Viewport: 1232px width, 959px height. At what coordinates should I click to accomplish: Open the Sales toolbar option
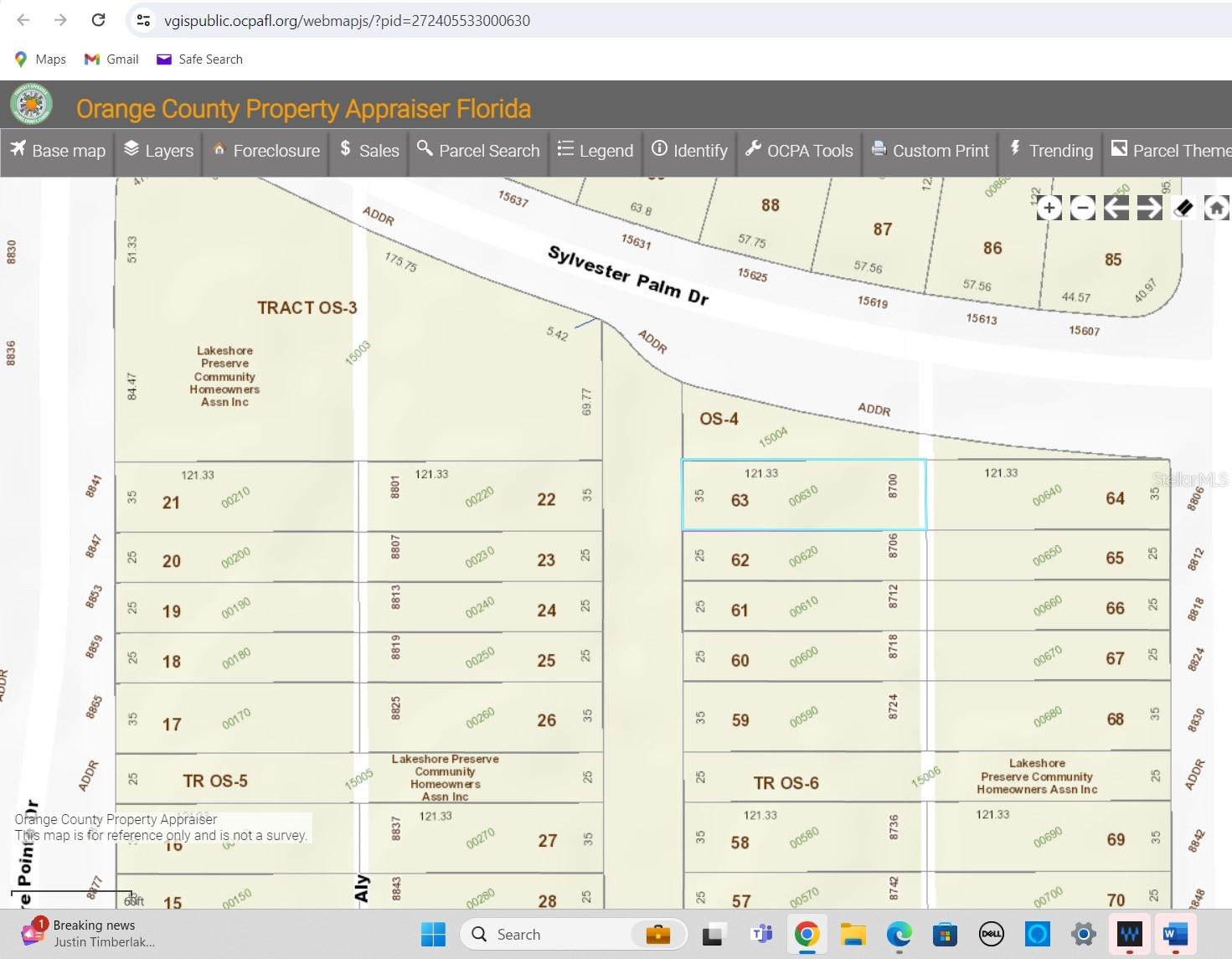pos(369,151)
